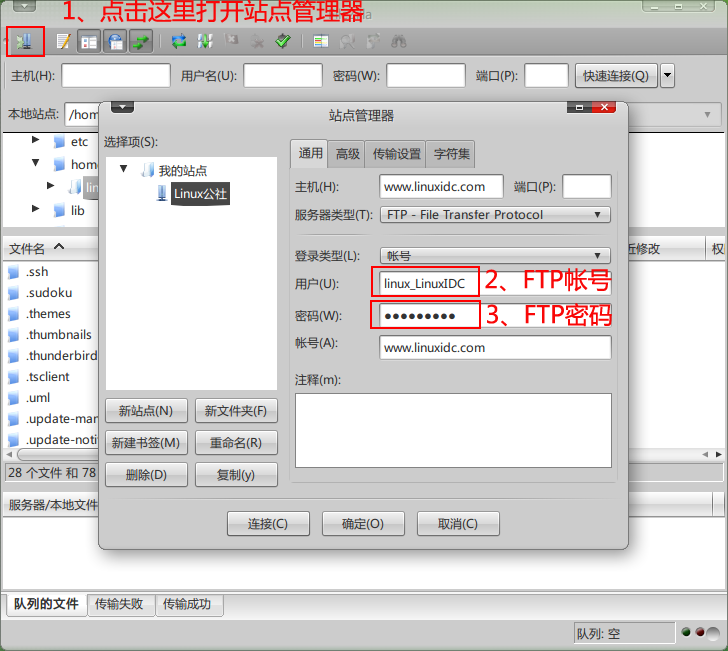This screenshot has height=651, width=728.
Task: Click the 新建书签(M) button
Action: 146,443
